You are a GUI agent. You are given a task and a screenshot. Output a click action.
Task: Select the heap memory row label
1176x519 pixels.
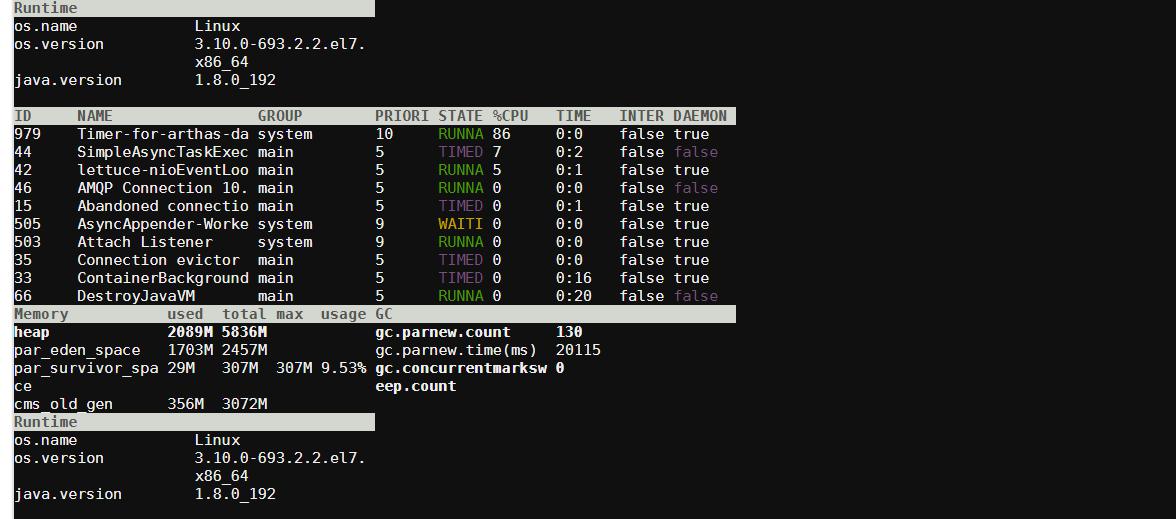point(32,332)
